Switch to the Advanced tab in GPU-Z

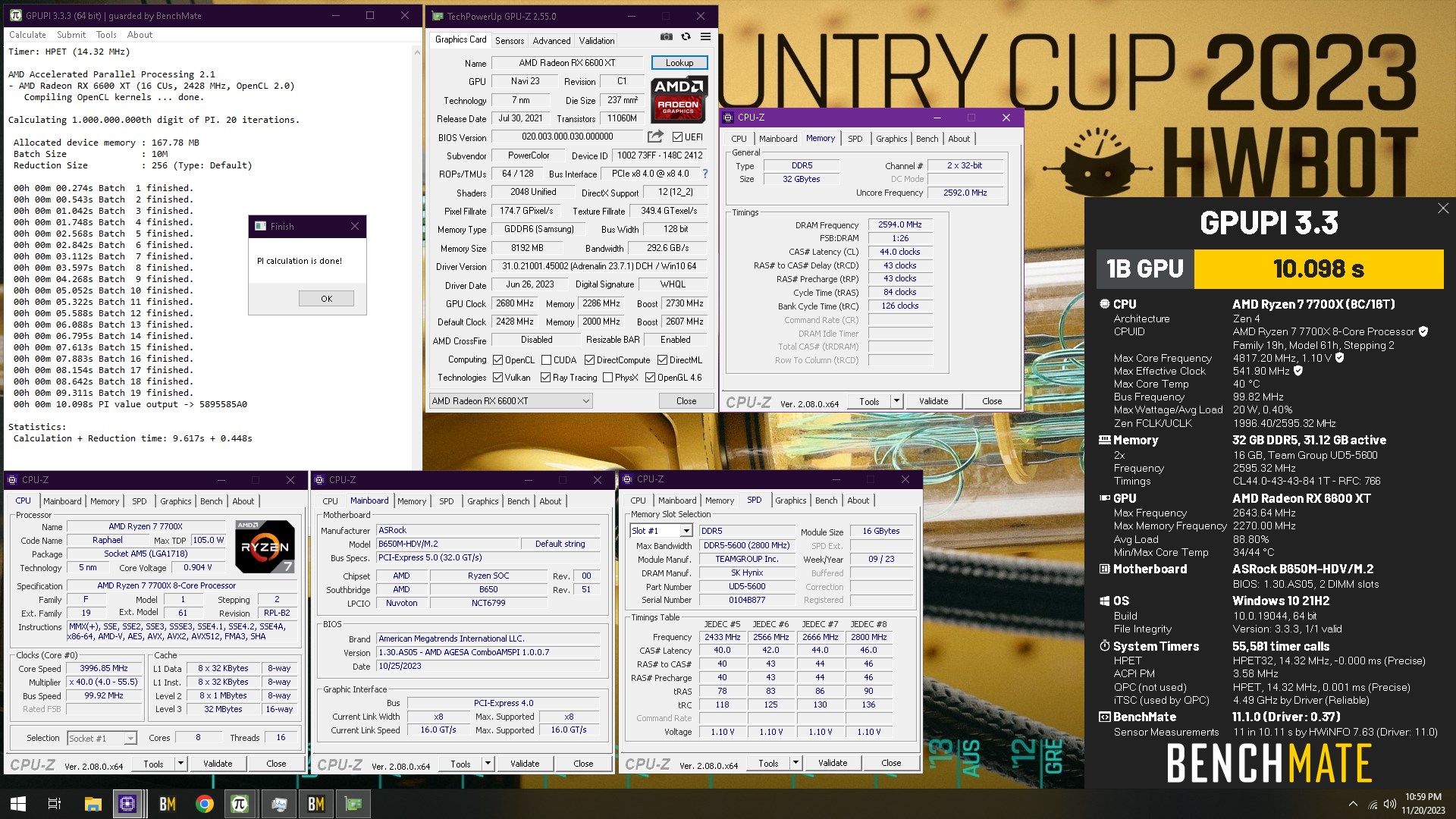(x=551, y=41)
